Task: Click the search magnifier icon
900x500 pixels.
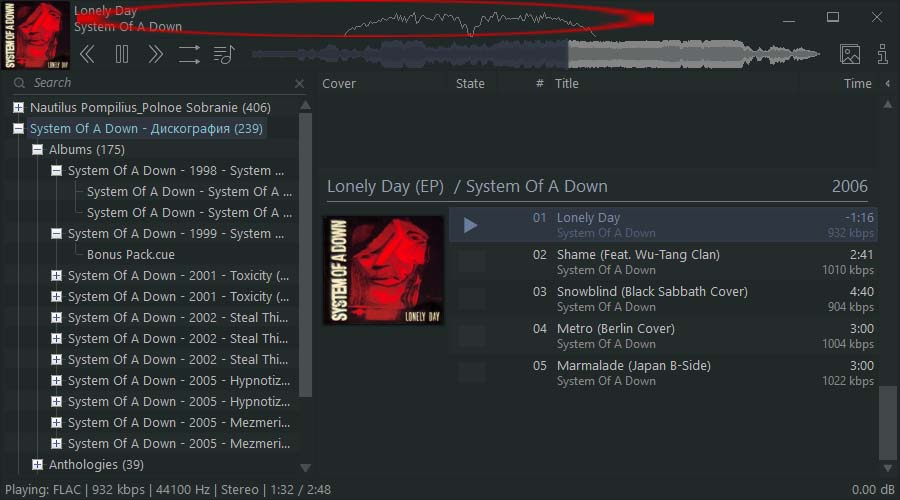Action: pyautogui.click(x=19, y=83)
